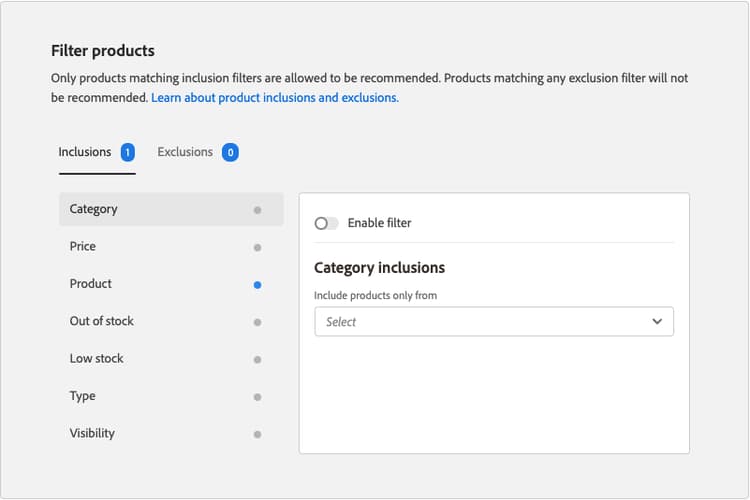Select the Out of stock filter
This screenshot has width=750, height=500.
[x=102, y=321]
